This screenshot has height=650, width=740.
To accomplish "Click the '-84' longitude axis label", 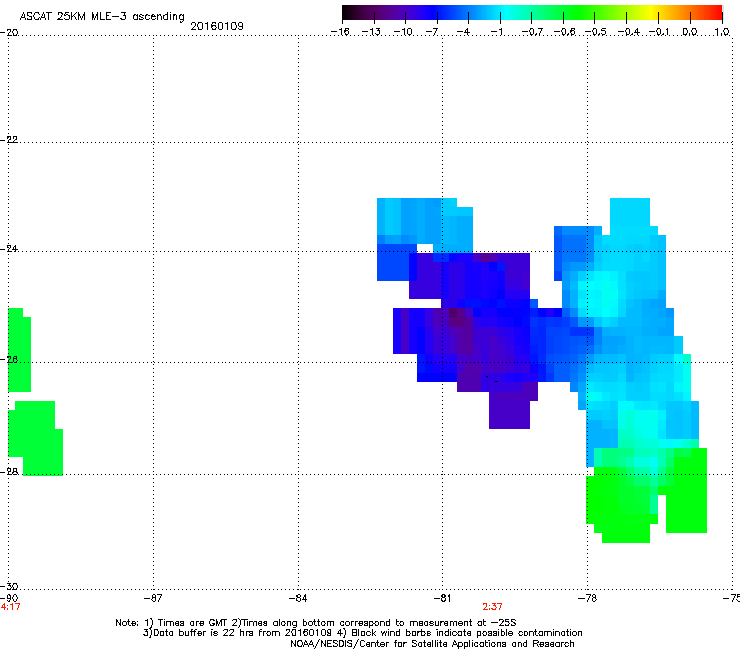I will pyautogui.click(x=298, y=598).
